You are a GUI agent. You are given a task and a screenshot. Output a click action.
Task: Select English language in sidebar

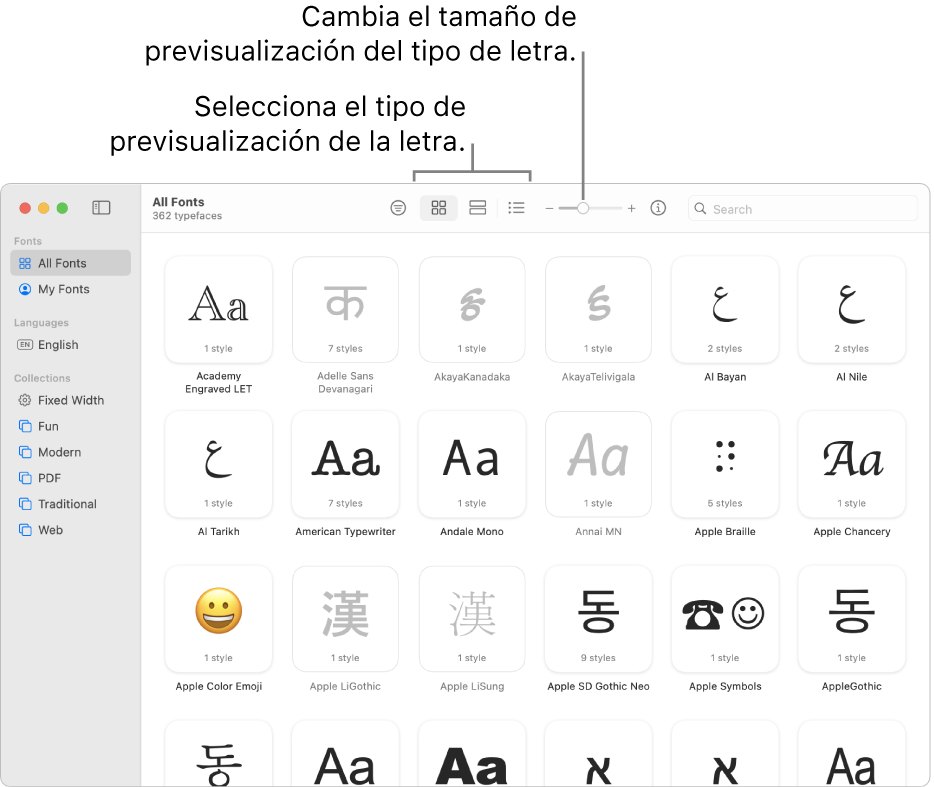pos(70,344)
